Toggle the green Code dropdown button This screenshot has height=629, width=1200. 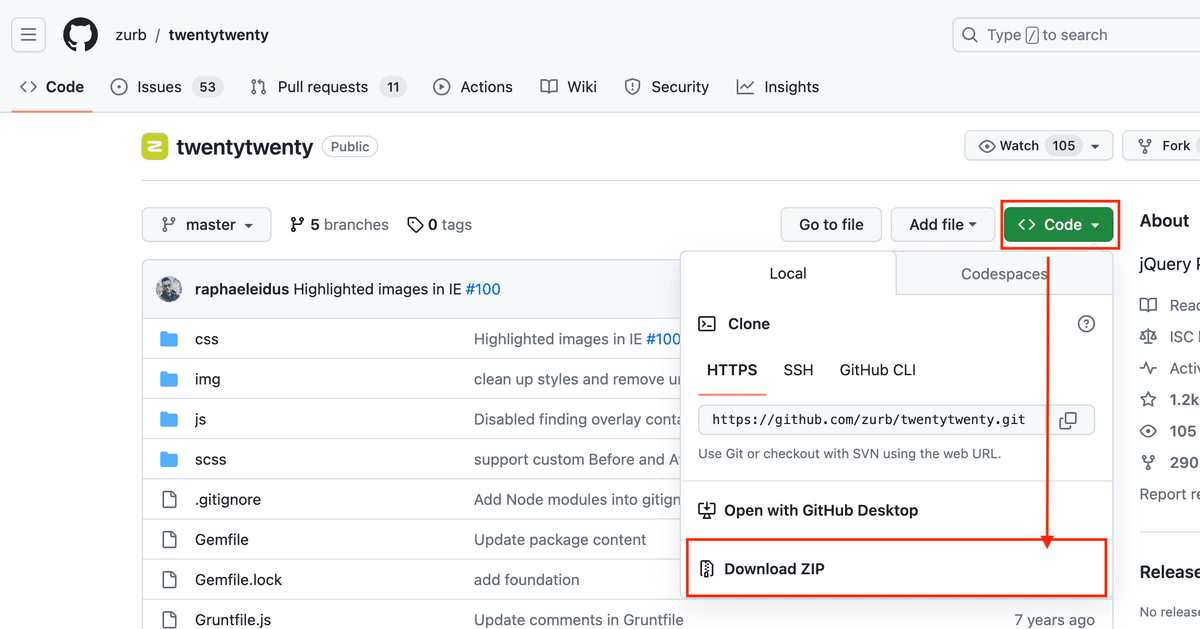coord(1058,224)
